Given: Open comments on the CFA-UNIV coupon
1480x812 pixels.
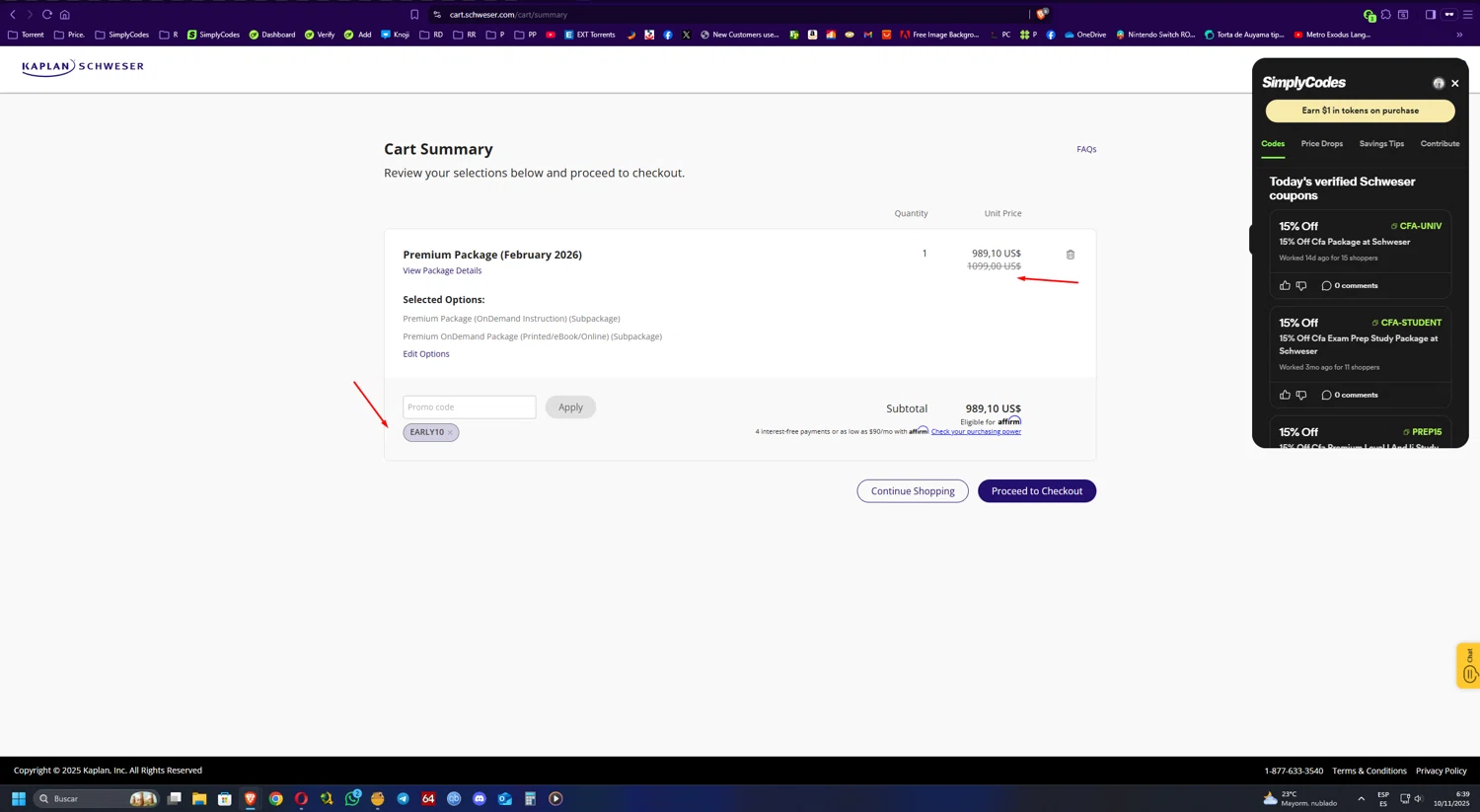Looking at the screenshot, I should (x=1350, y=286).
